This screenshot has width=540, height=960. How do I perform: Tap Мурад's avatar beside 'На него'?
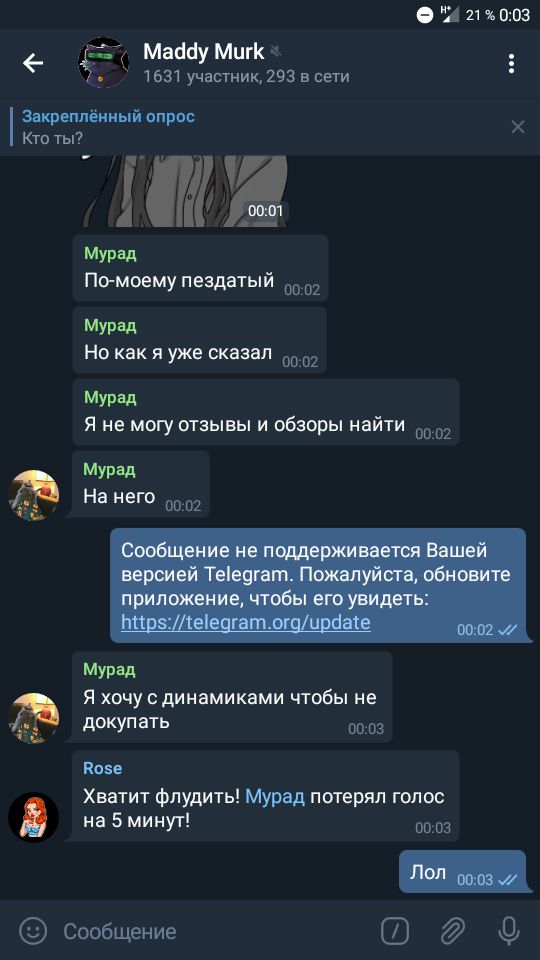(x=34, y=495)
